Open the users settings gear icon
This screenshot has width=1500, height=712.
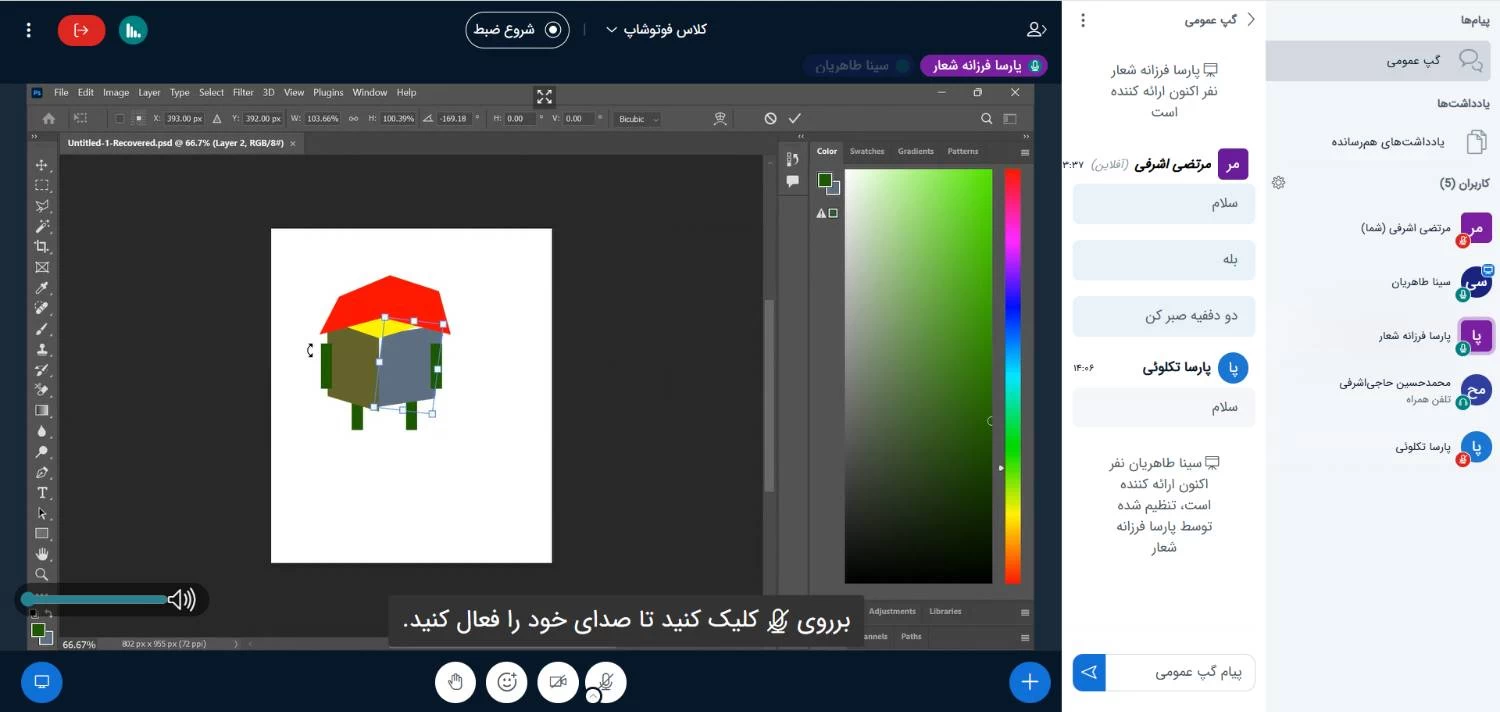click(1278, 183)
